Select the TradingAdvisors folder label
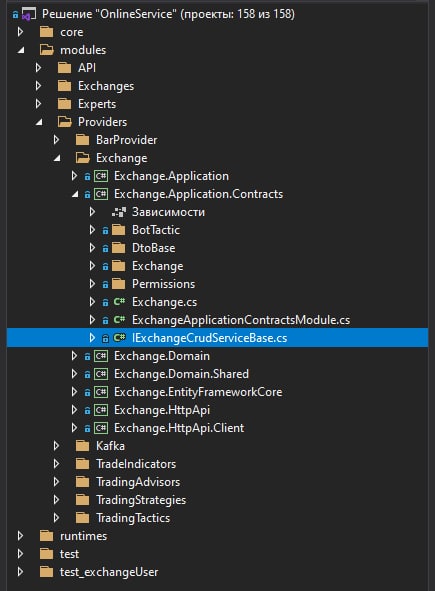Image resolution: width=435 pixels, height=591 pixels. pyautogui.click(x=138, y=482)
